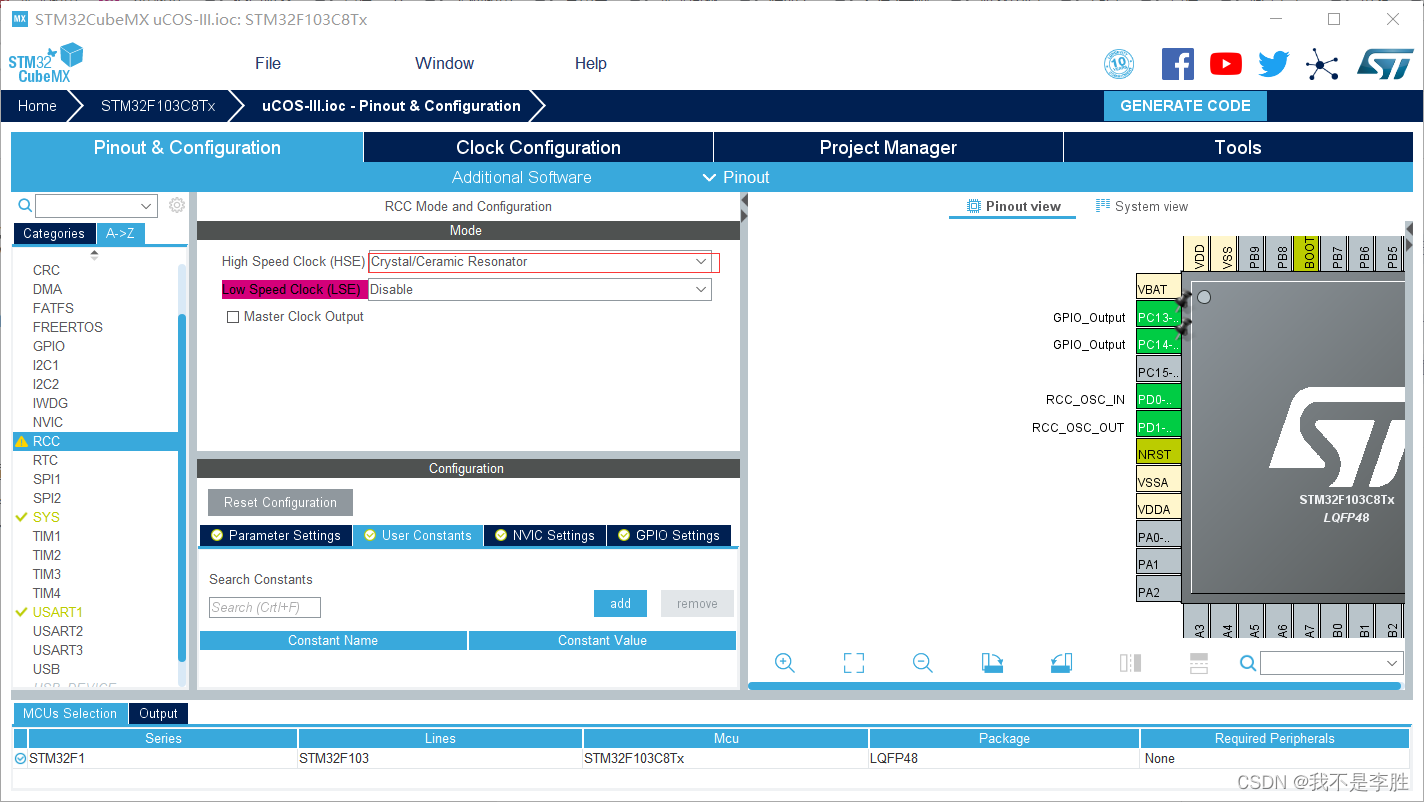Screen dimensions: 1424x802
Task: Click the GENERATE CODE button
Action: click(1185, 106)
